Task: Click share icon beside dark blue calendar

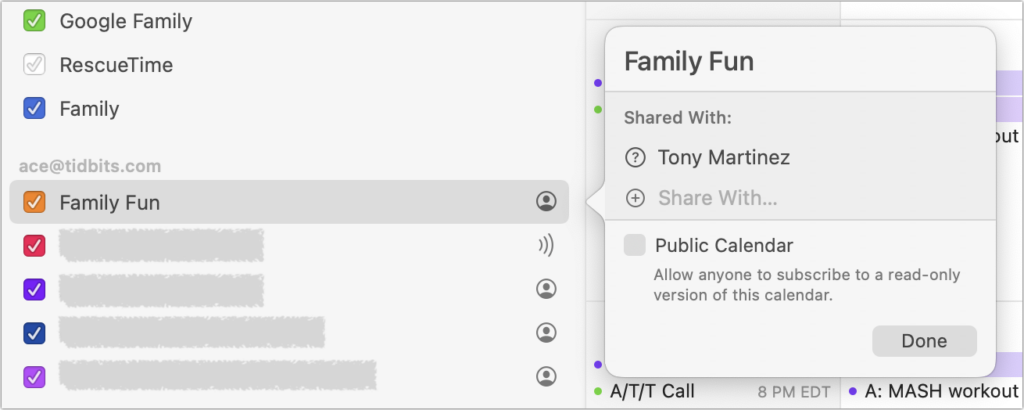Action: pyautogui.click(x=546, y=333)
